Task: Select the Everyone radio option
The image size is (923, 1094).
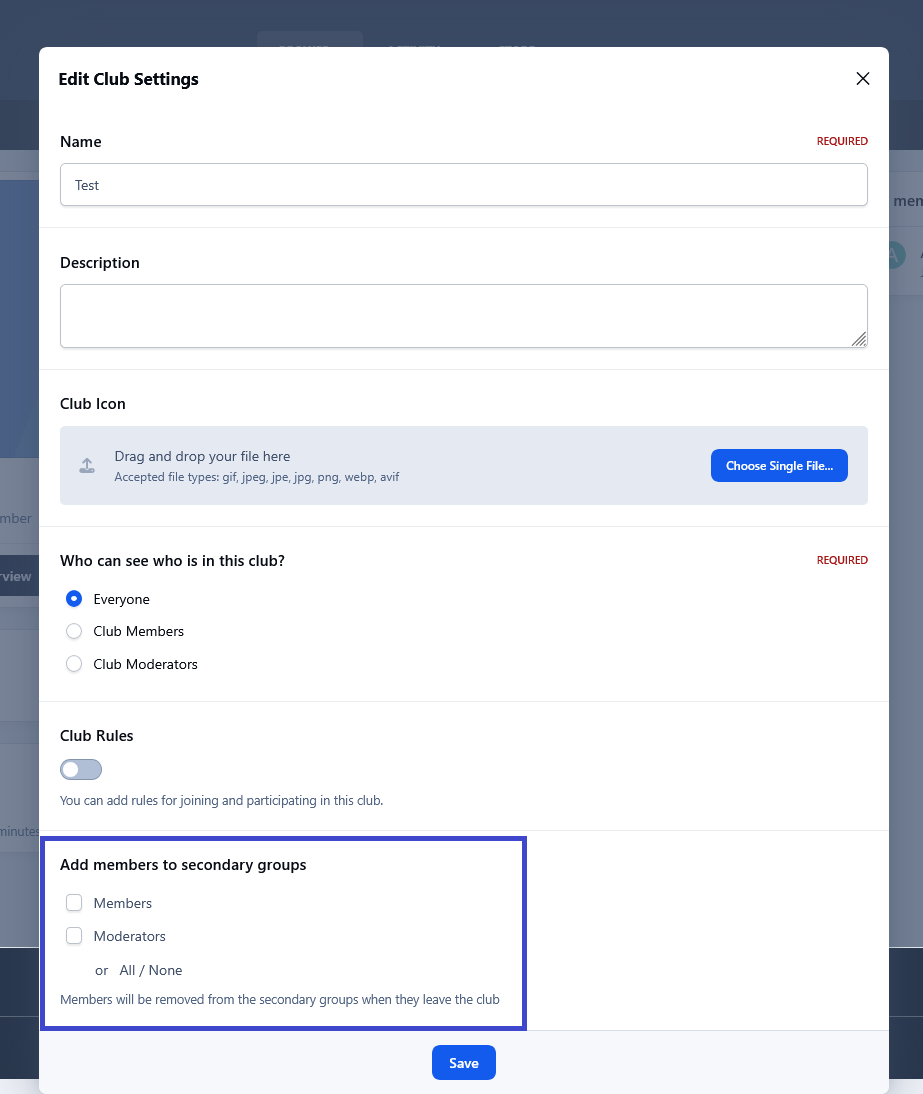Action: coord(74,599)
